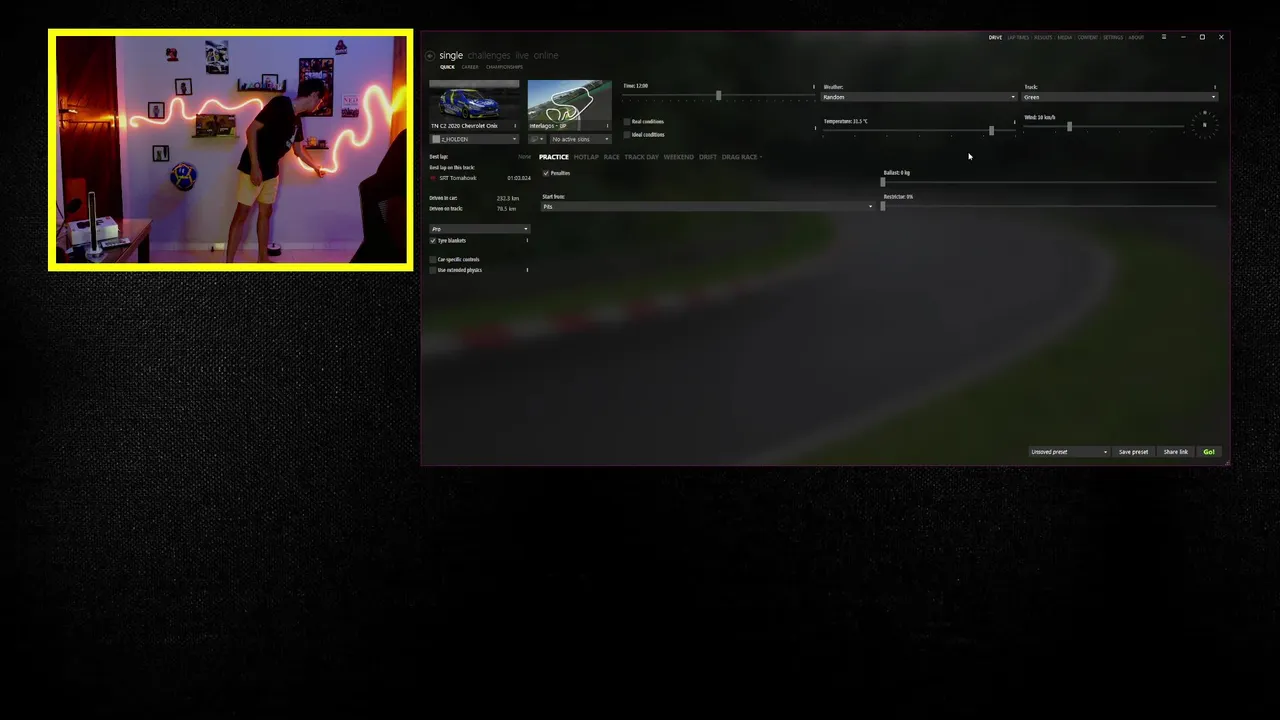Select the DRIFT mode

[708, 157]
